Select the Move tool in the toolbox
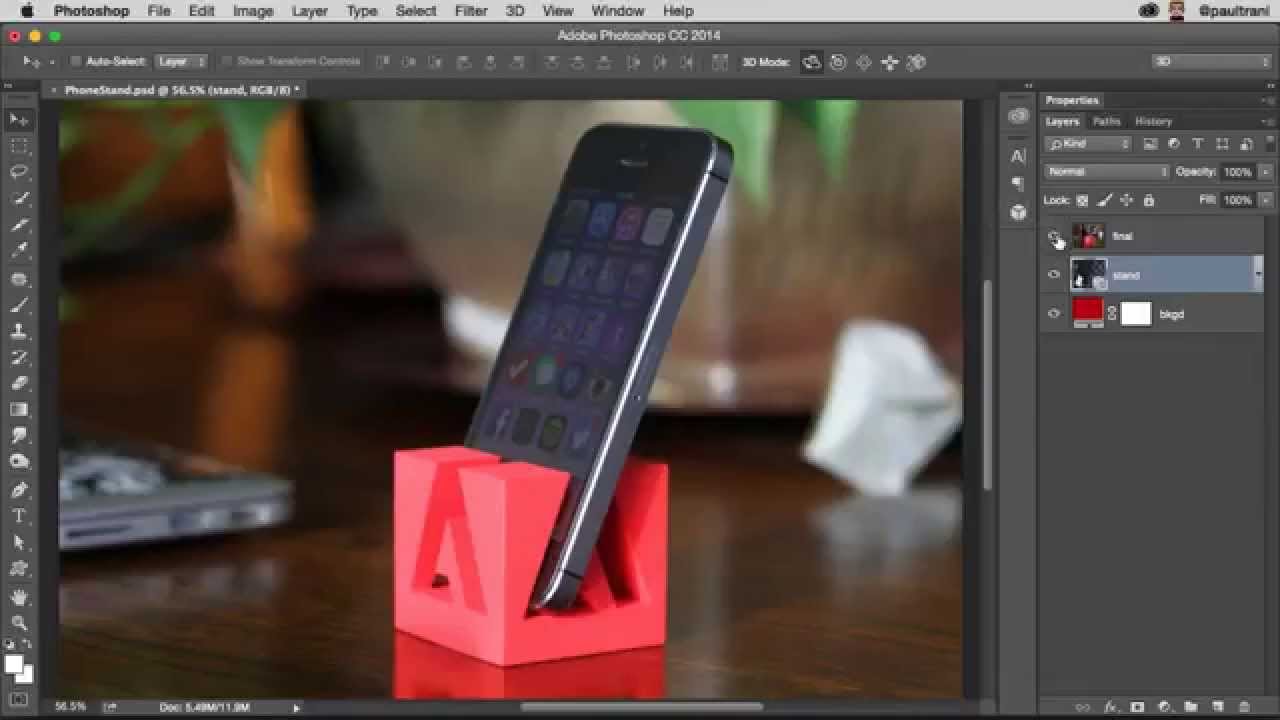This screenshot has width=1280, height=720. pyautogui.click(x=19, y=120)
